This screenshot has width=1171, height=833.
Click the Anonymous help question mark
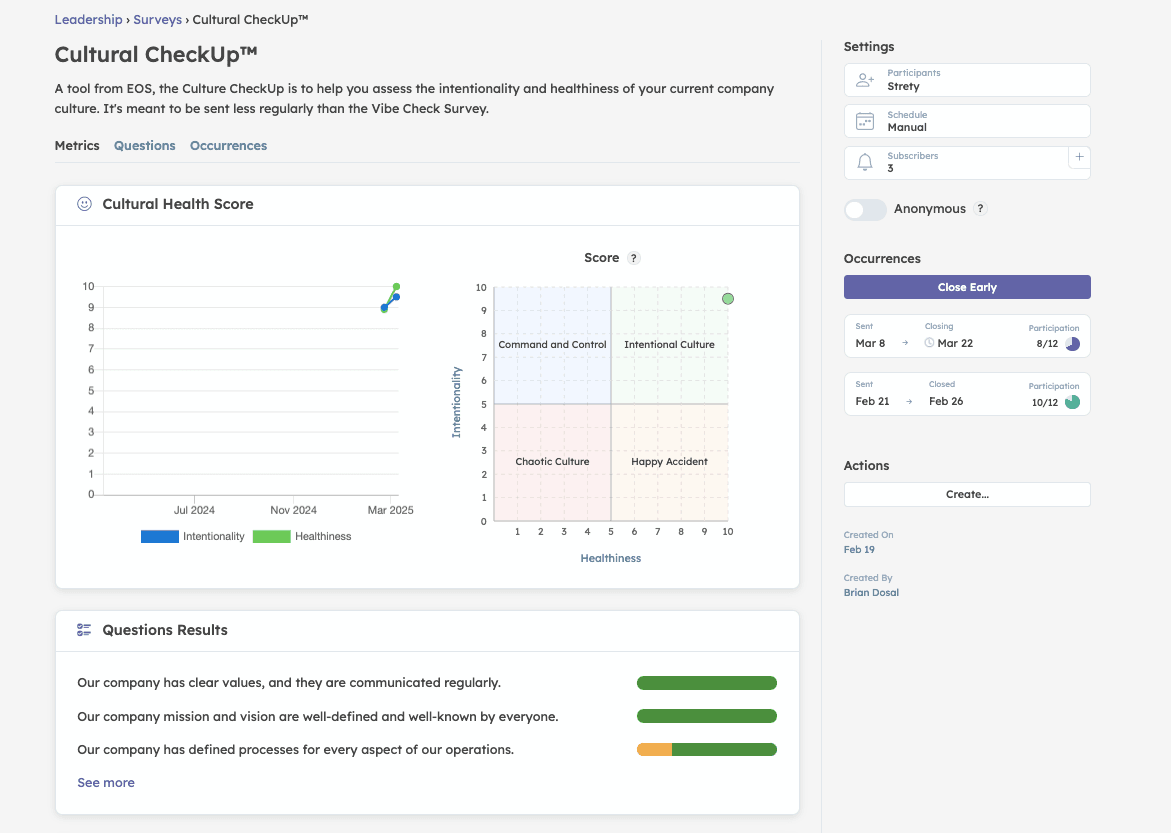(980, 209)
